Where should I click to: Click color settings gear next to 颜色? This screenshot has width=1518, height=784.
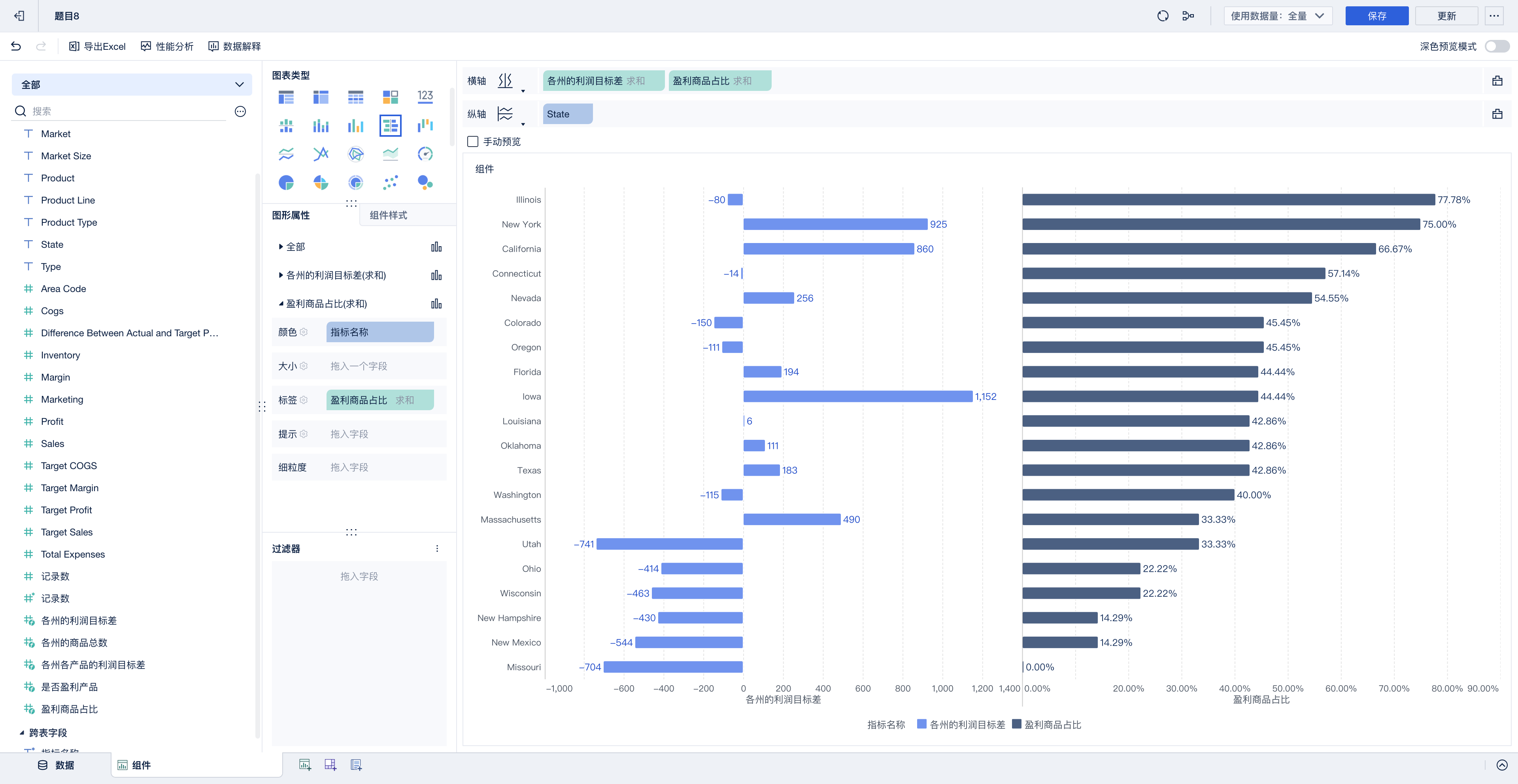304,332
